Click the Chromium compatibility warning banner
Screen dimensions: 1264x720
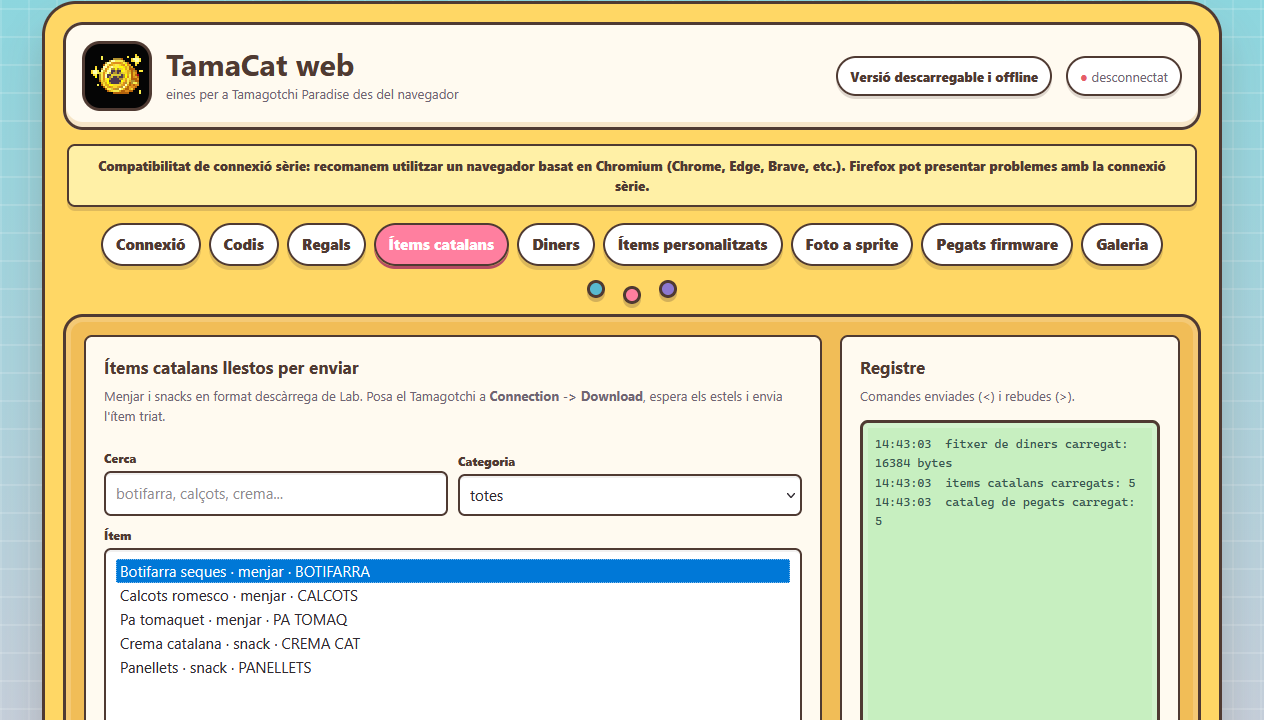(x=632, y=176)
